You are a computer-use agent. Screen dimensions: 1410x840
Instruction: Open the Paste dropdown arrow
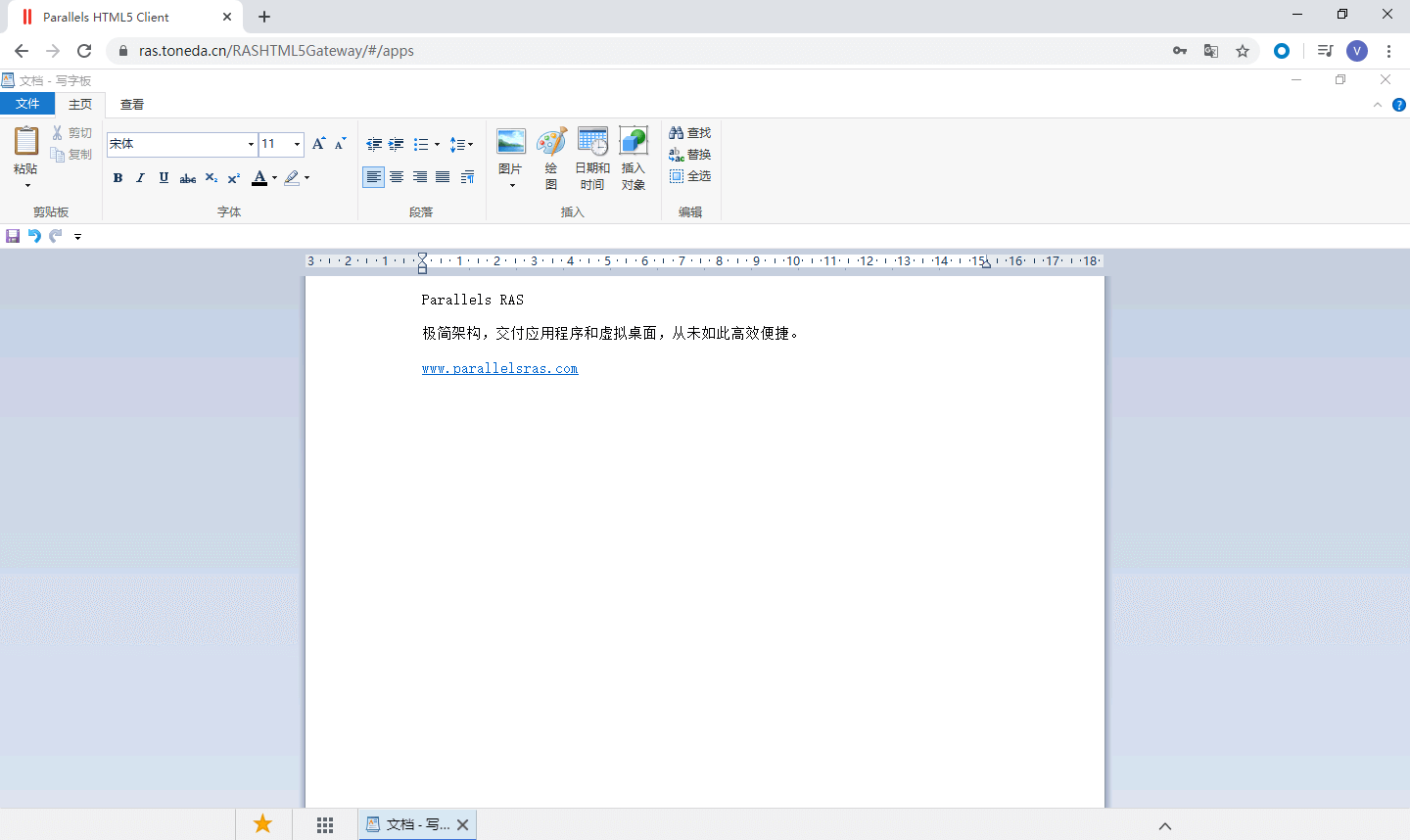tap(26, 184)
